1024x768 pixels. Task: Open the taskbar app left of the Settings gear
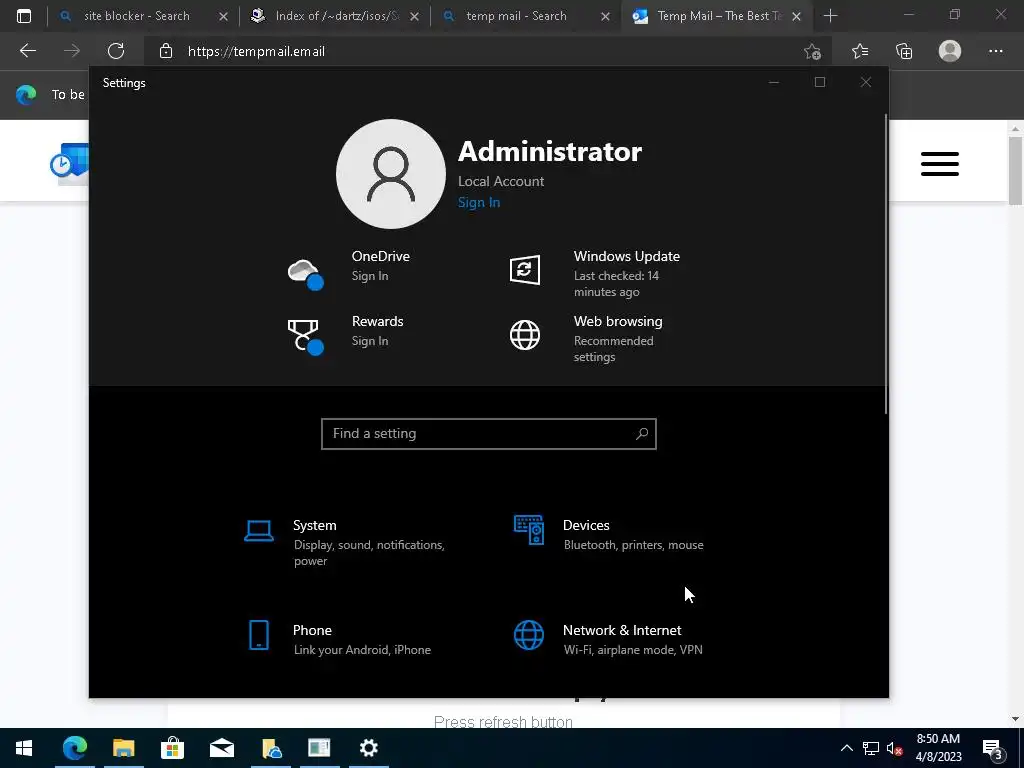(319, 748)
